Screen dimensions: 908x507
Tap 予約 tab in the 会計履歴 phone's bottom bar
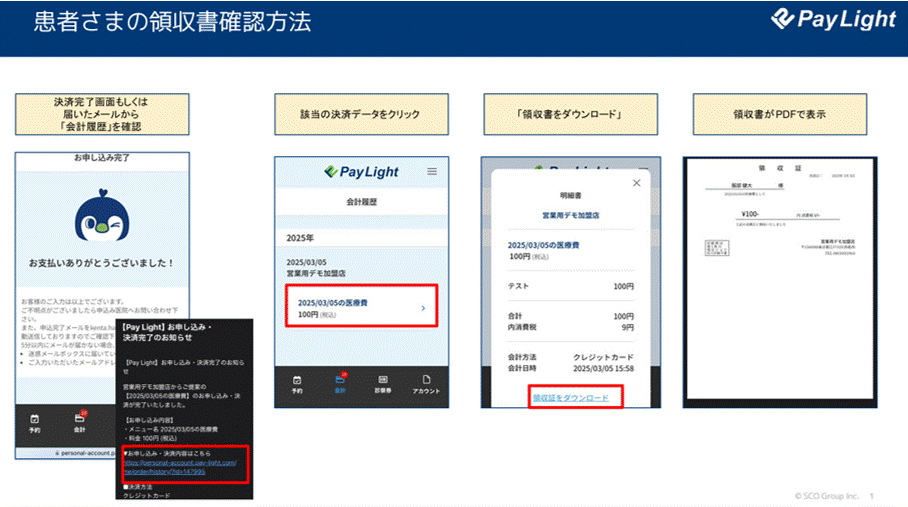pos(296,384)
